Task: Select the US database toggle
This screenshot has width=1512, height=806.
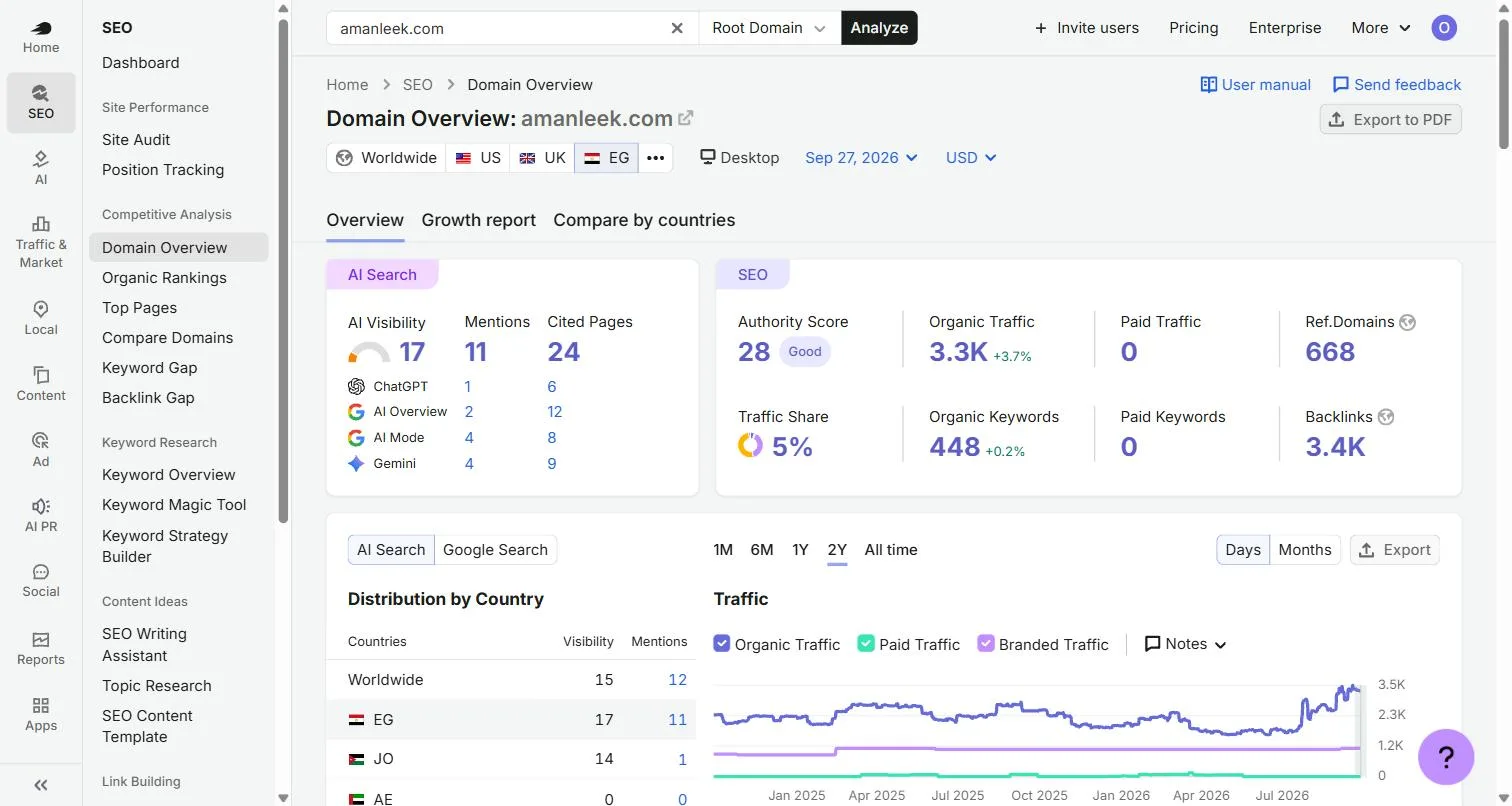Action: pyautogui.click(x=478, y=158)
